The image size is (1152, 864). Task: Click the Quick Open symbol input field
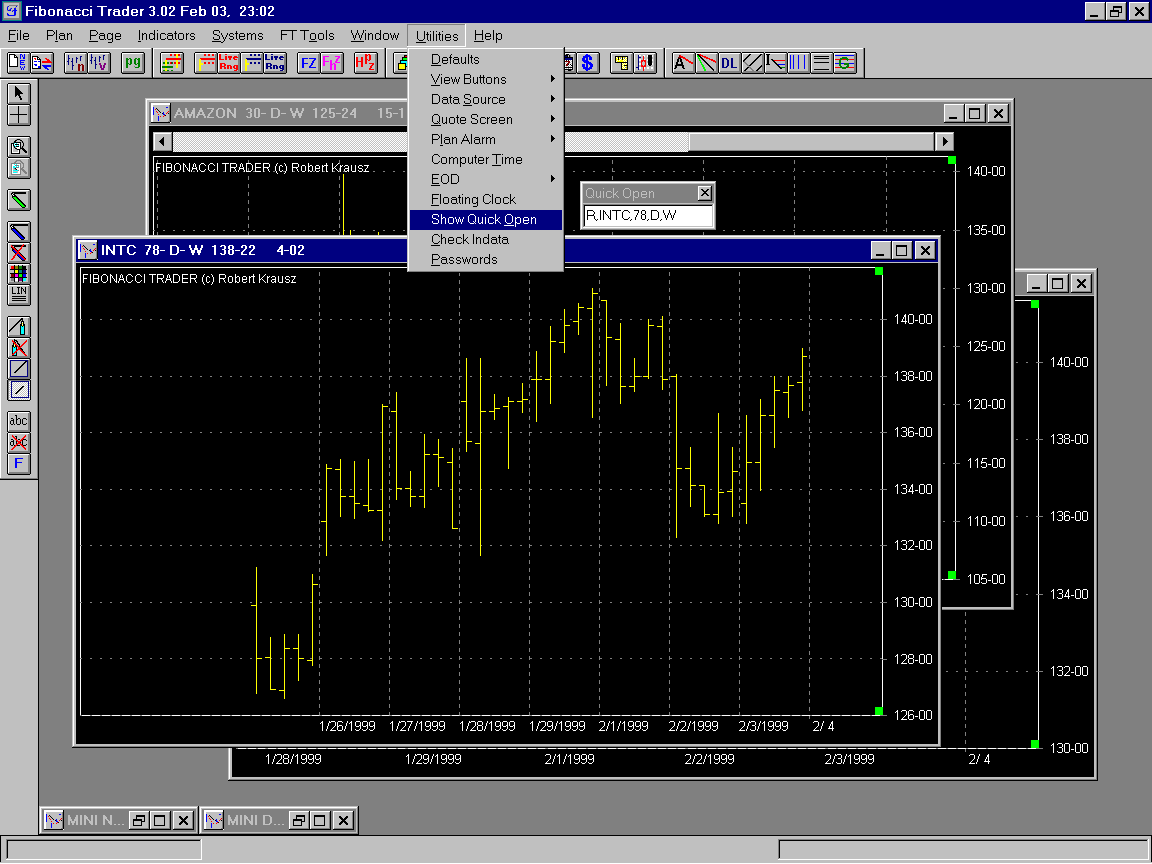click(x=647, y=215)
